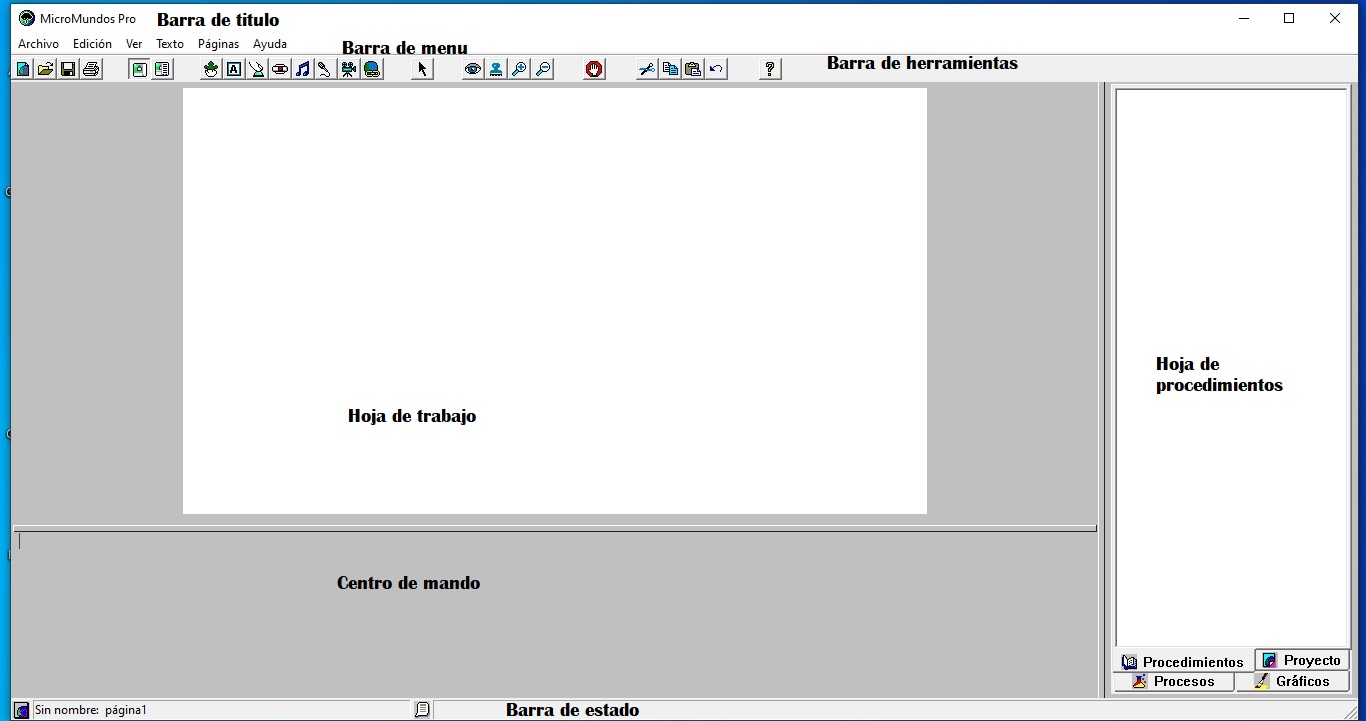Save the project using the floppy disk icon
This screenshot has height=721, width=1366.
point(68,69)
